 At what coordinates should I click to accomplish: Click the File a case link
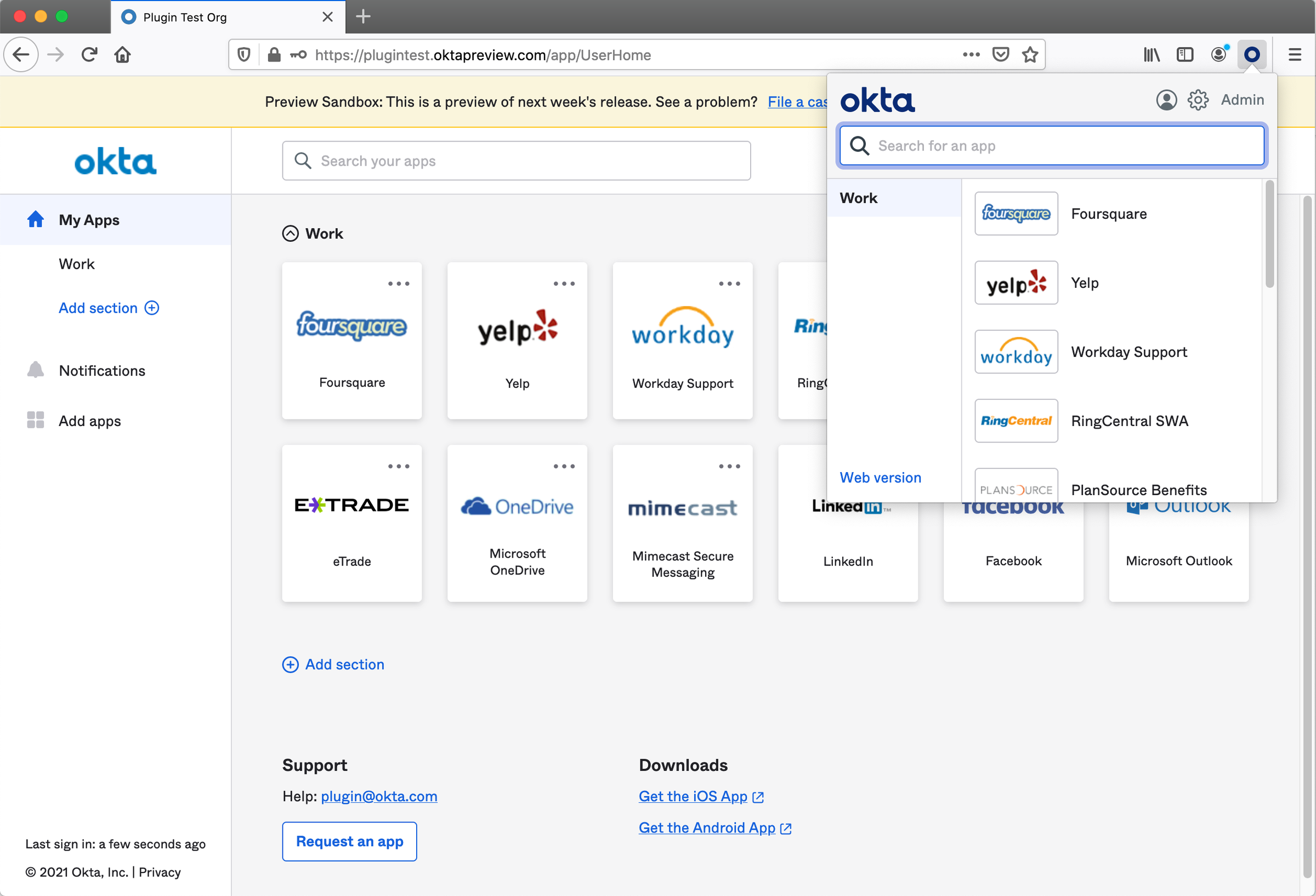coord(797,102)
